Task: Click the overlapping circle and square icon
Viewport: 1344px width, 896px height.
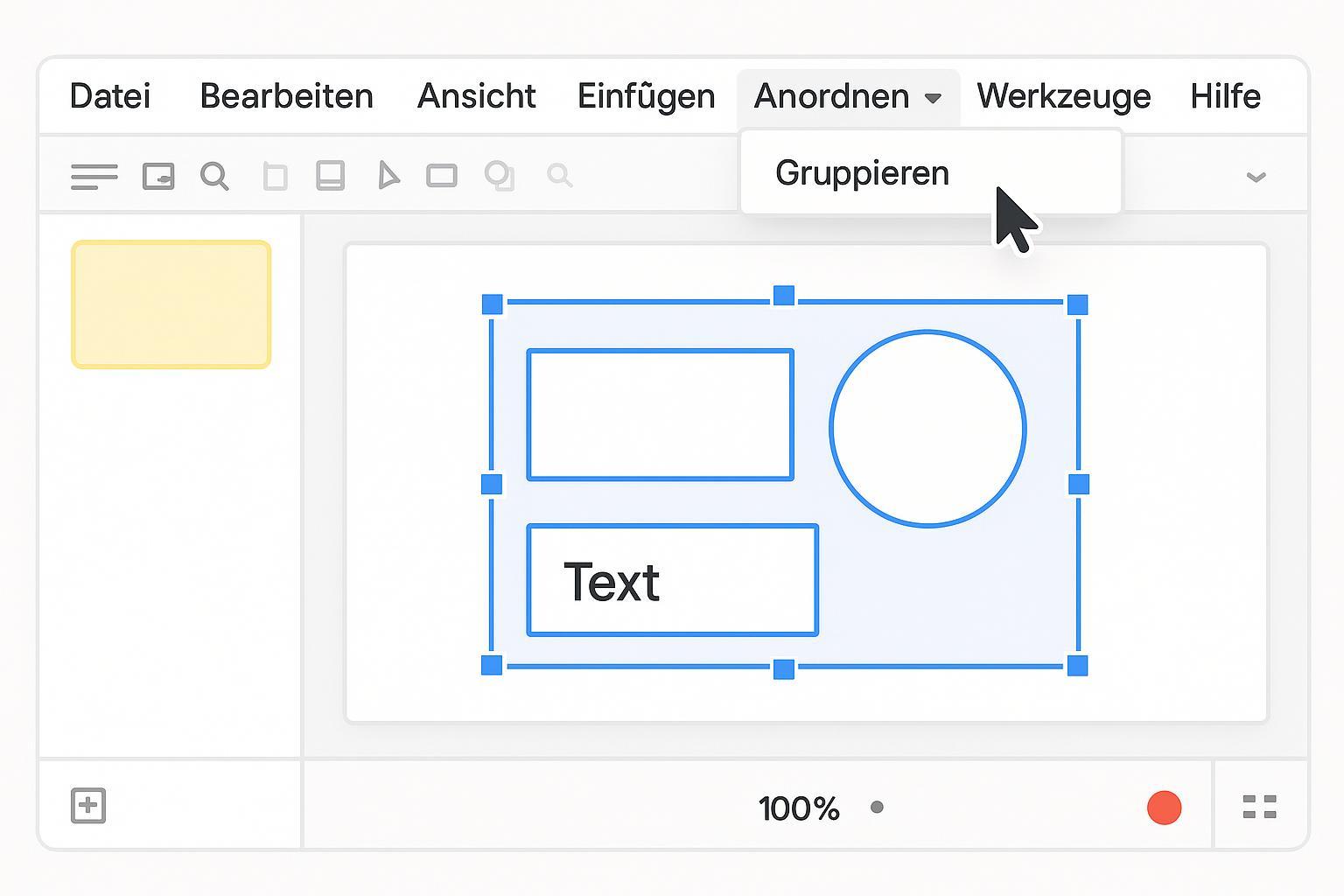Action: [x=500, y=176]
